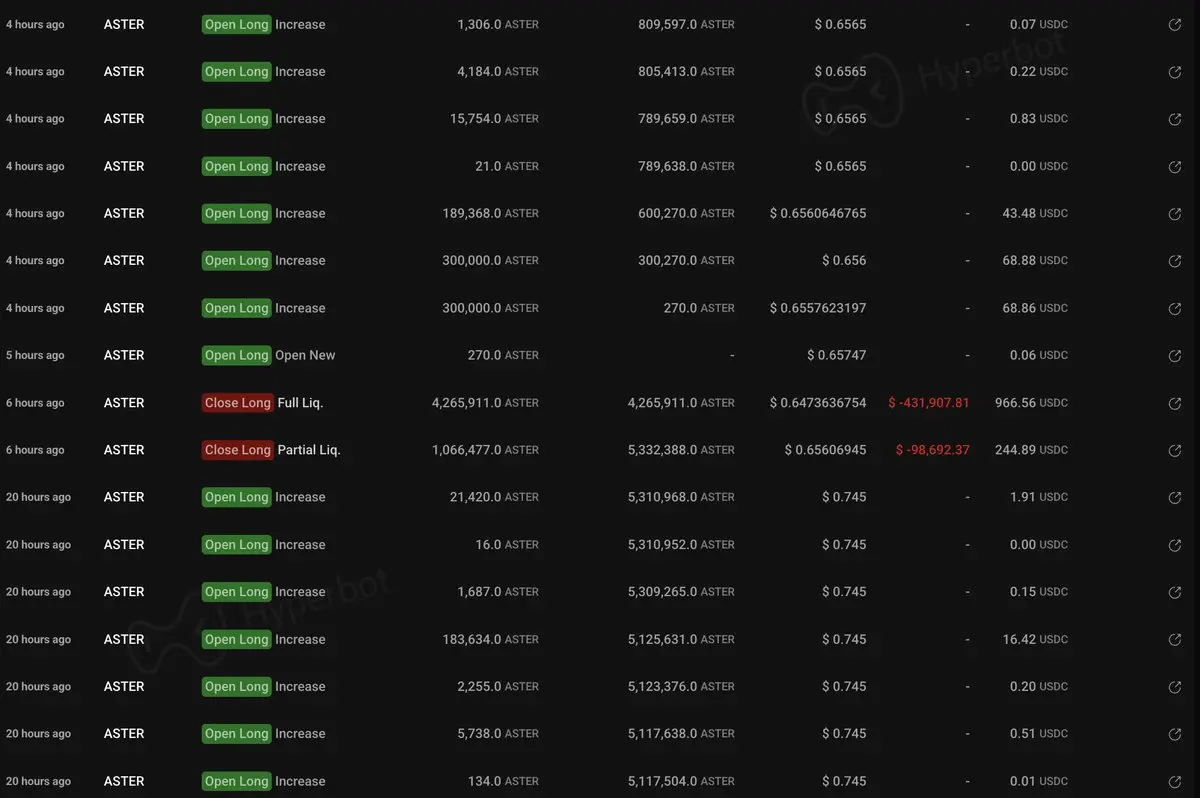This screenshot has width=1200, height=798.
Task: Click ASTER symbol in Partial Liq. row
Action: click(124, 450)
